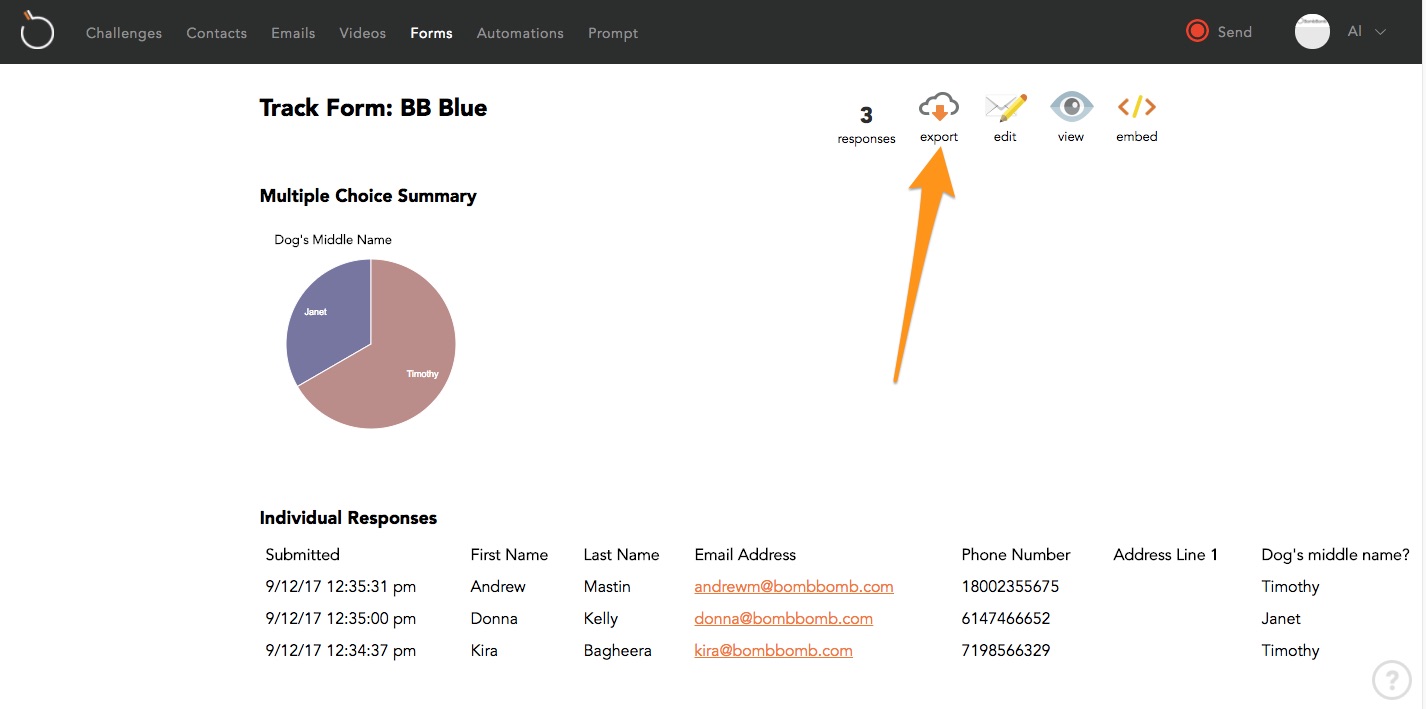1426x709 pixels.
Task: Click the Last Name column header
Action: 621,555
